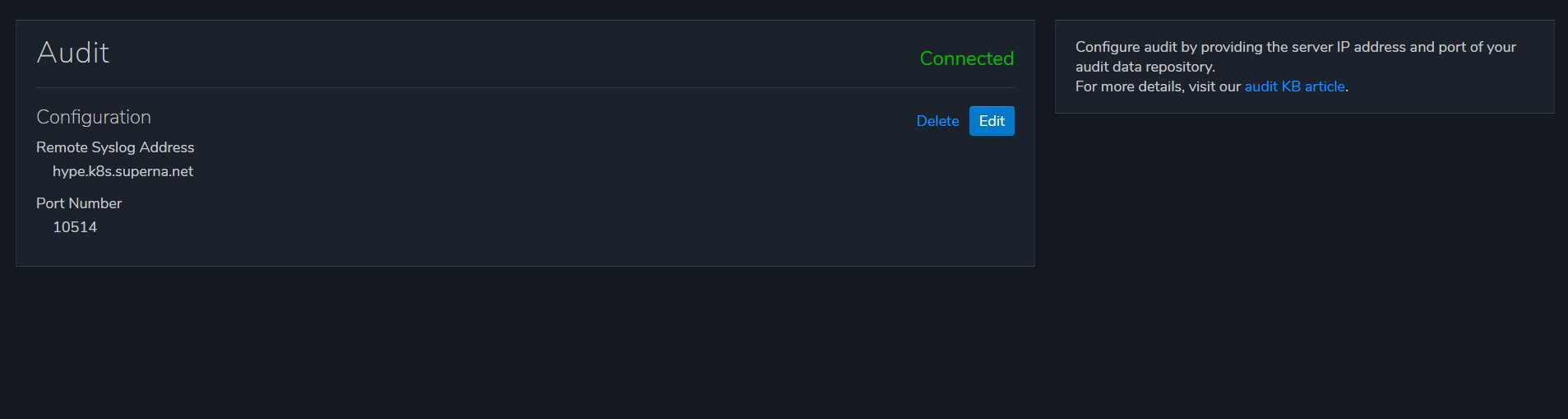Delete the audit configuration
This screenshot has height=419, width=1568.
tap(937, 121)
